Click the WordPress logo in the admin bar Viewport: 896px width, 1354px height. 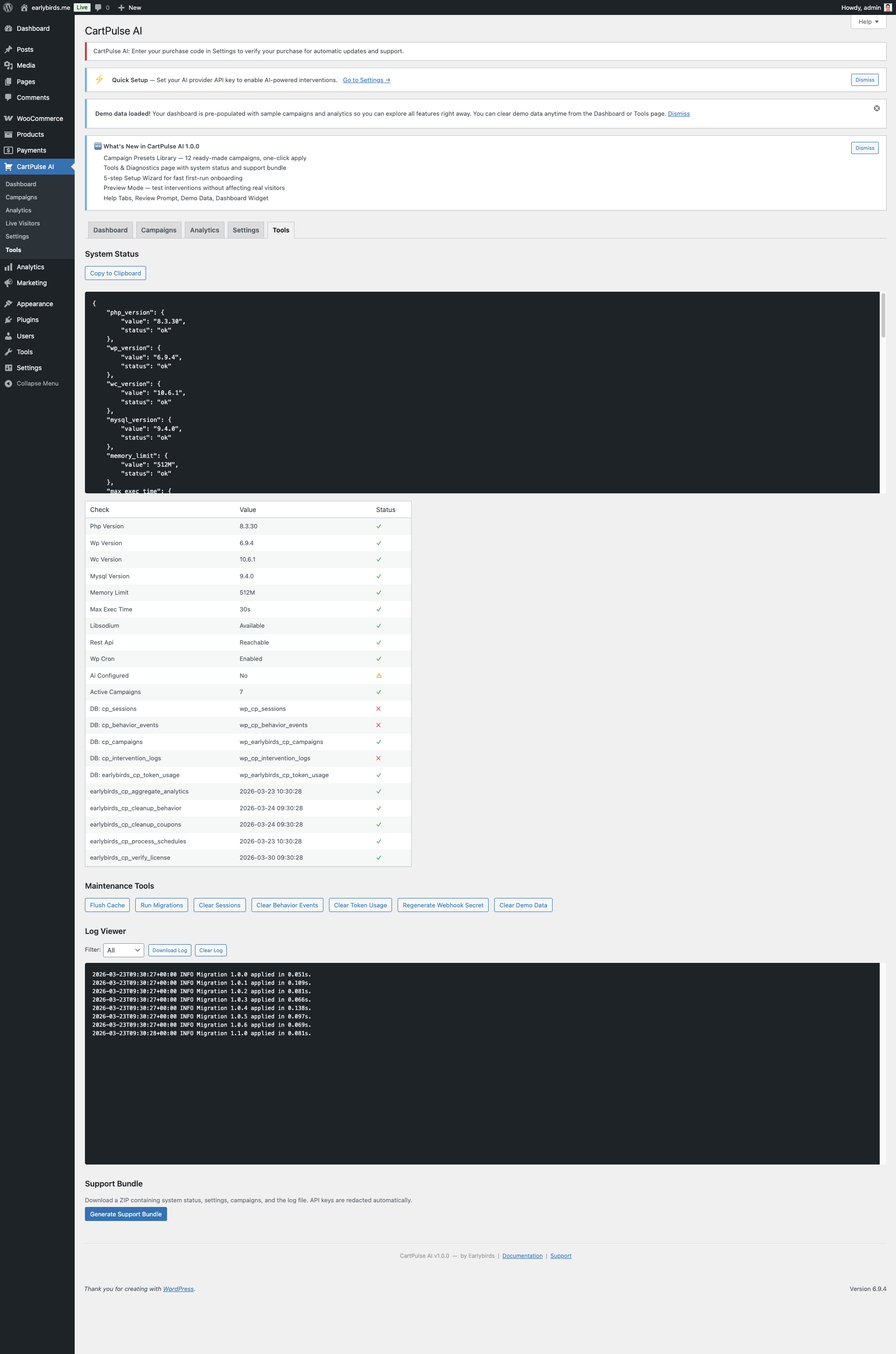click(x=8, y=7)
